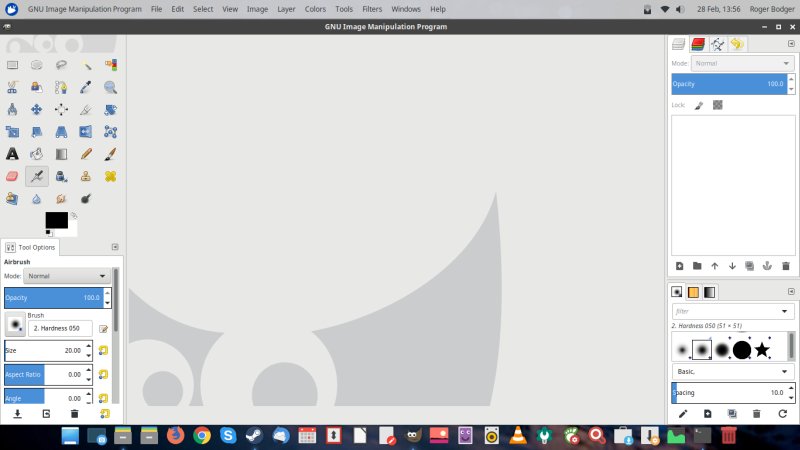Select the Text tool
This screenshot has height=450, width=800.
pyautogui.click(x=12, y=154)
